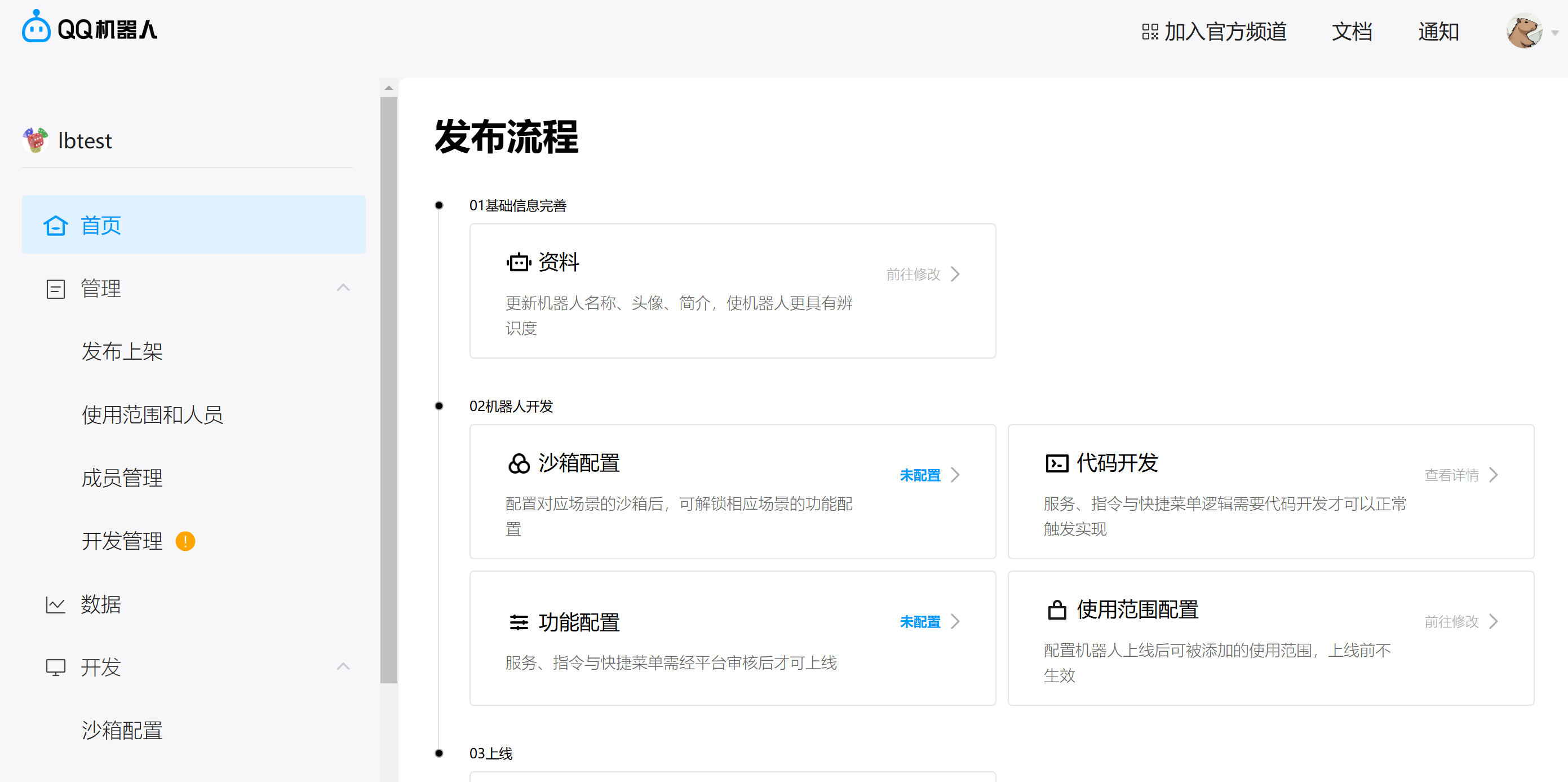This screenshot has width=1568, height=782.
Task: Click the warning badge beside 开发管理
Action: [x=185, y=541]
